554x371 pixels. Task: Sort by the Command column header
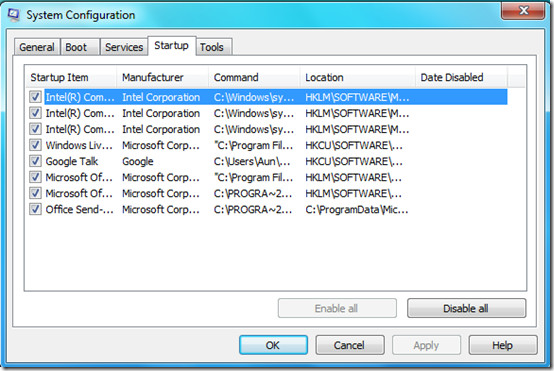click(254, 77)
